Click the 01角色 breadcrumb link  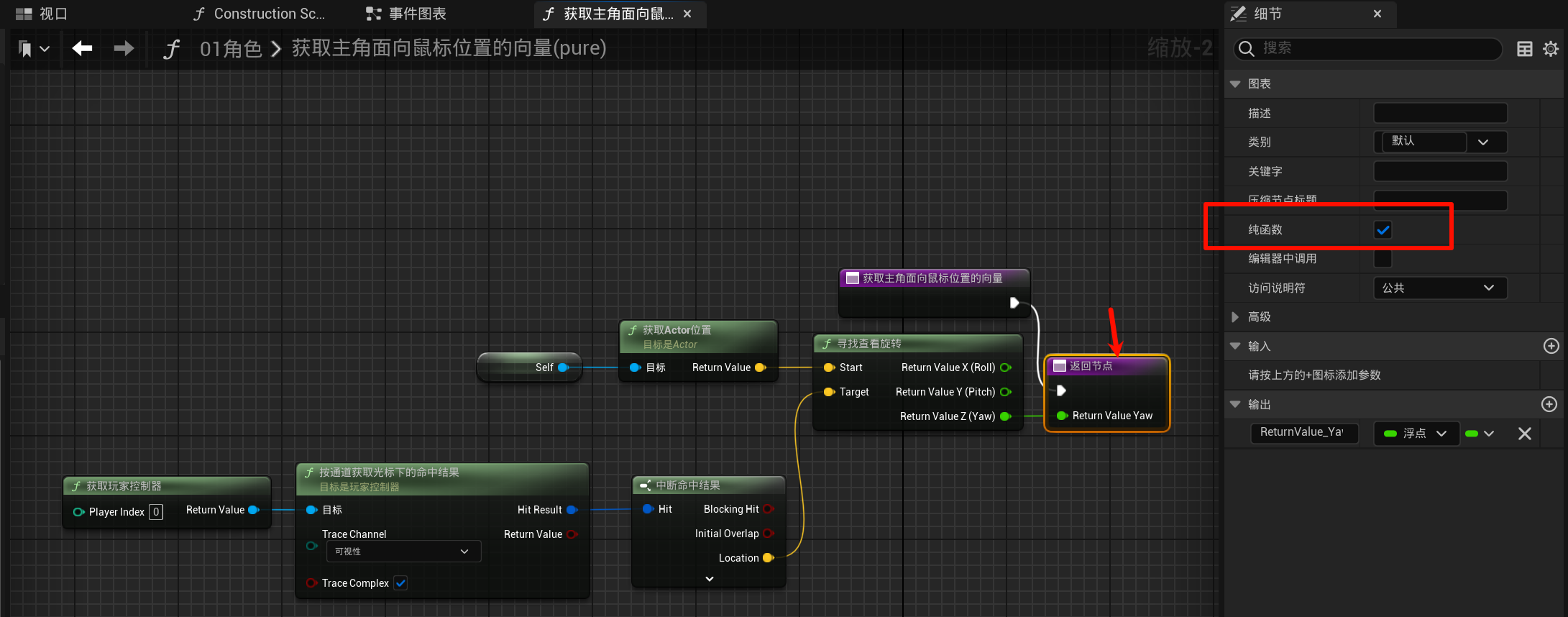(x=231, y=48)
